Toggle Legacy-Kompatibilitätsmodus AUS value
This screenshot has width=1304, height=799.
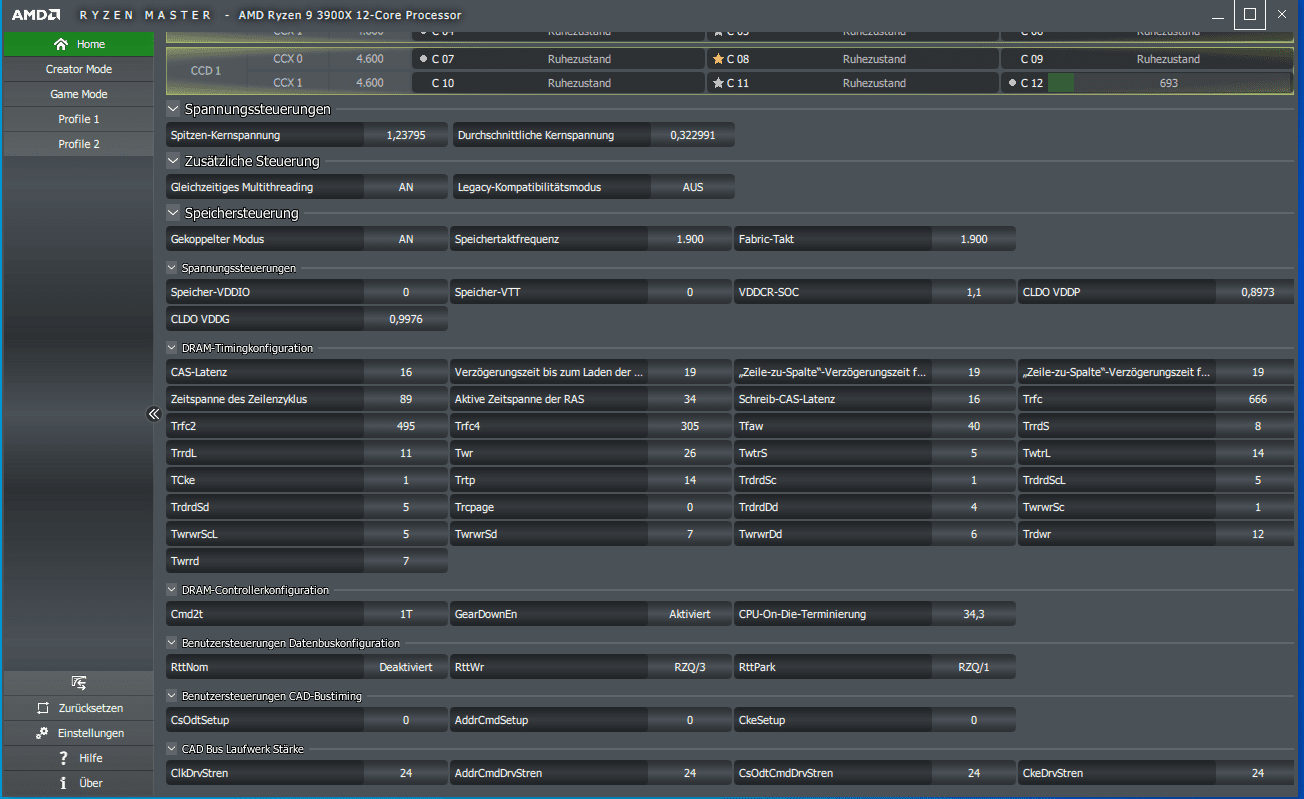point(693,187)
